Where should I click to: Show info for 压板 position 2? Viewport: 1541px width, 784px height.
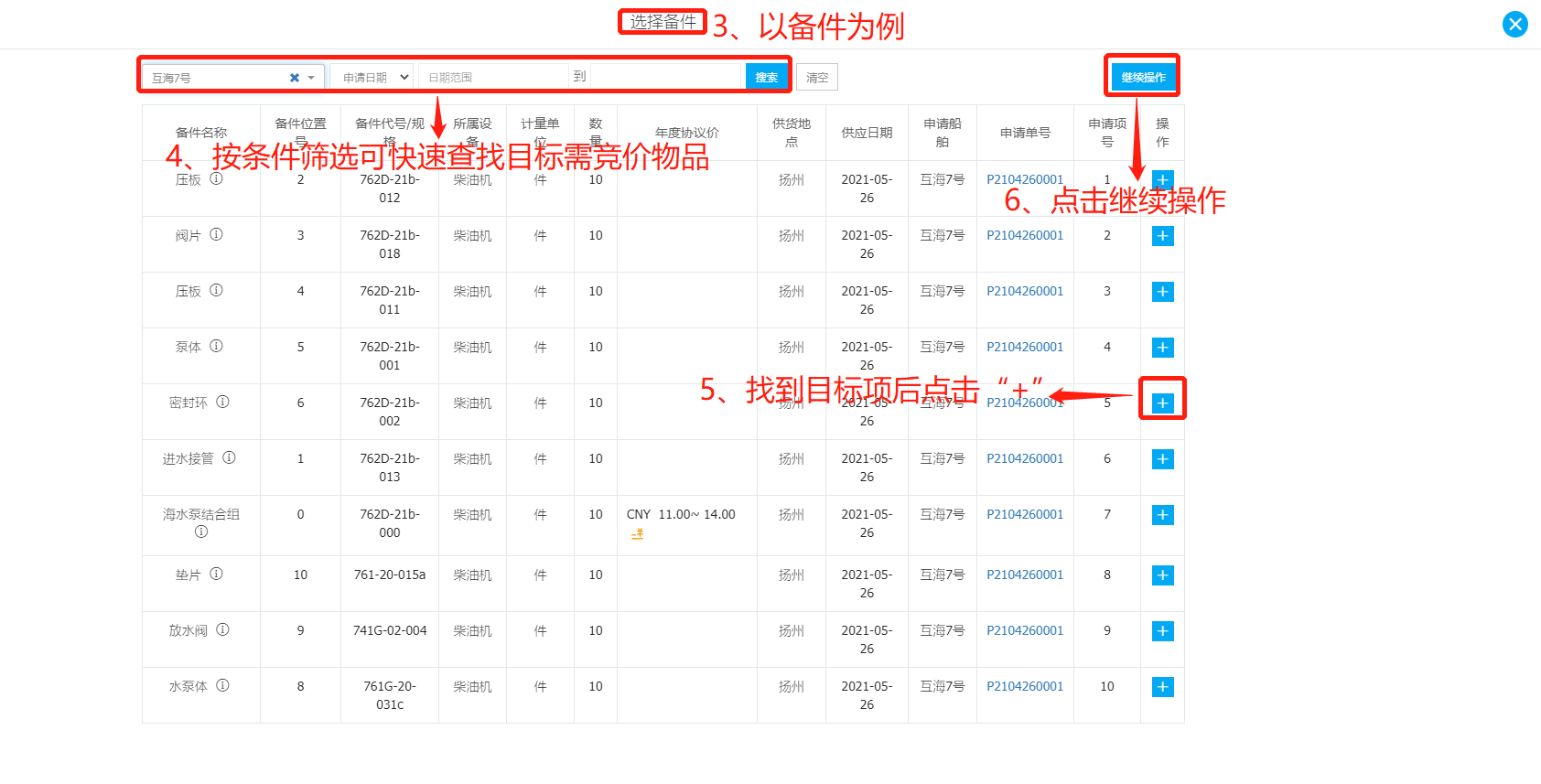216,179
